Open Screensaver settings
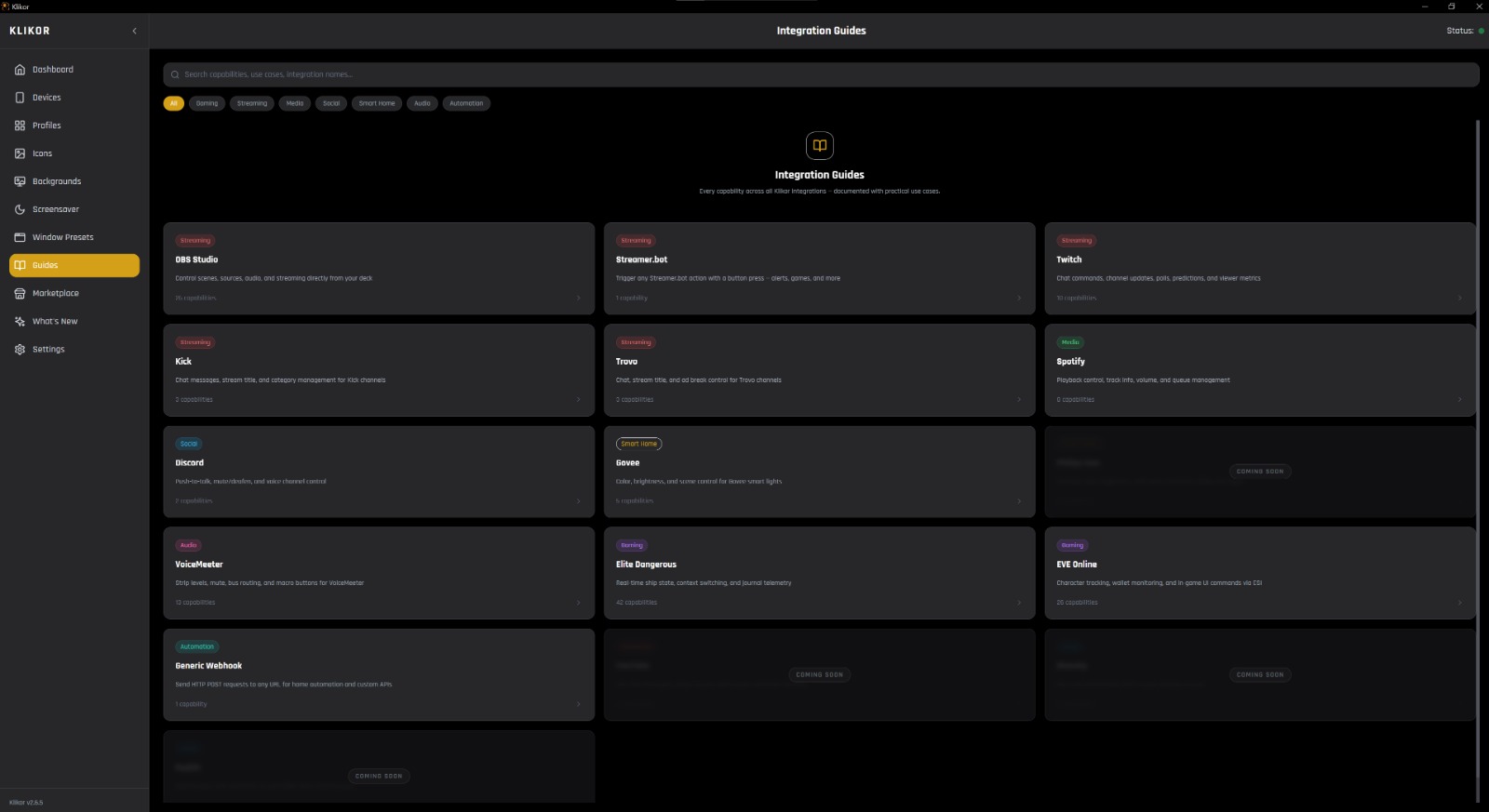The height and width of the screenshot is (812, 1489). click(74, 209)
